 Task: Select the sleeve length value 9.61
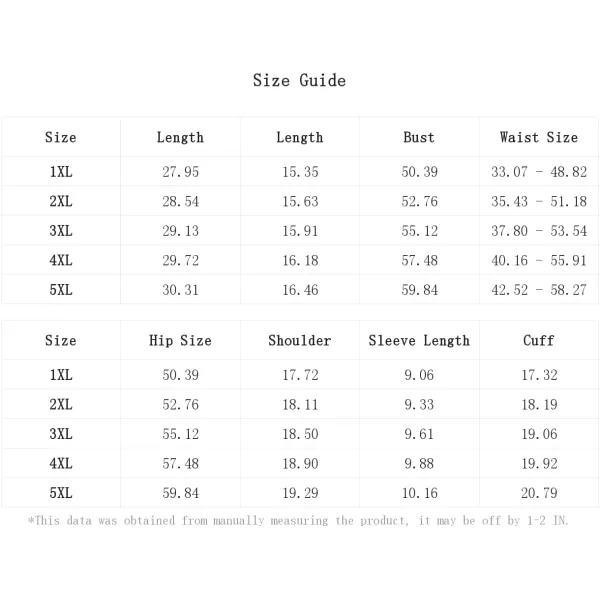tap(419, 434)
